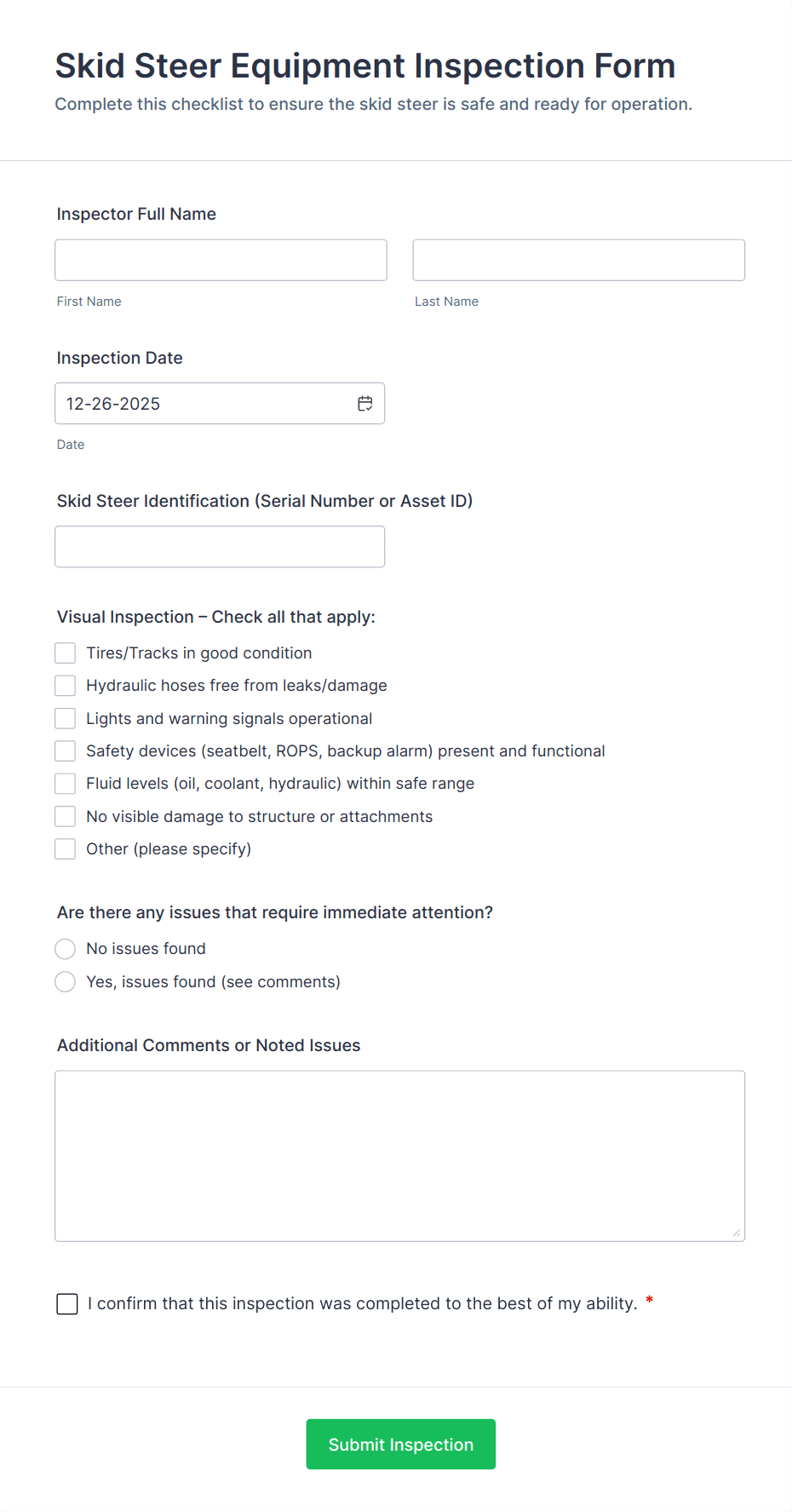This screenshot has height=1512, width=792.
Task: Click the form title heading
Action: (365, 66)
